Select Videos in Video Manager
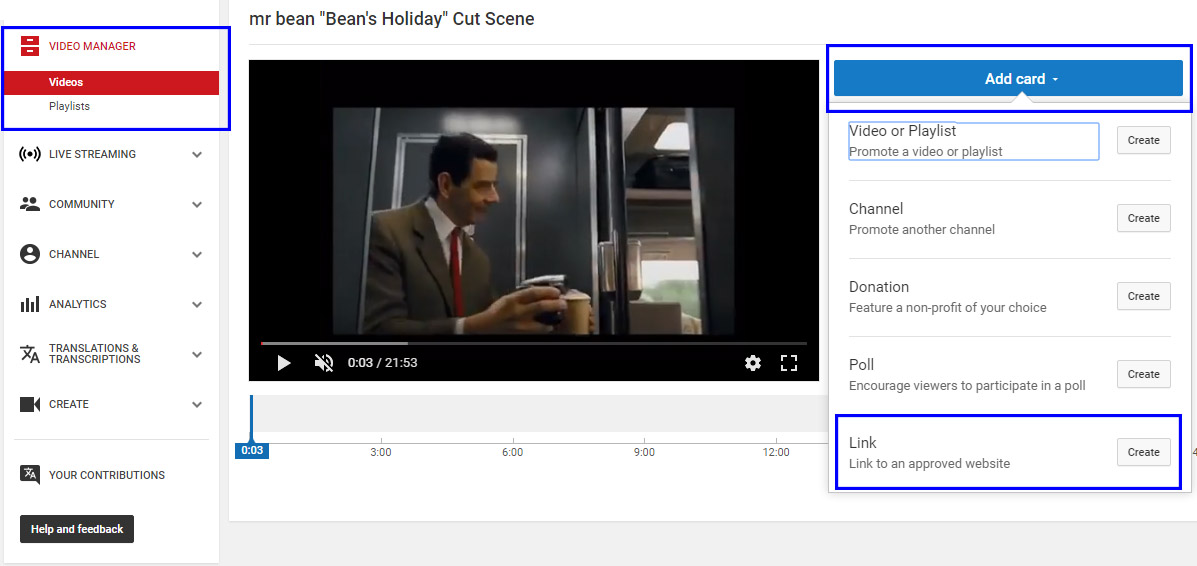Screen dimensions: 1197x566 click(x=111, y=82)
